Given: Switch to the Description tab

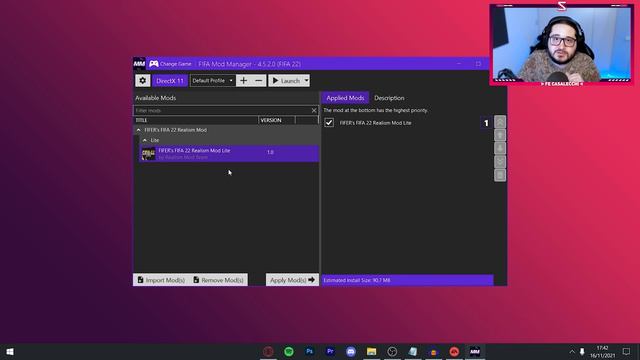Looking at the screenshot, I should coord(389,98).
